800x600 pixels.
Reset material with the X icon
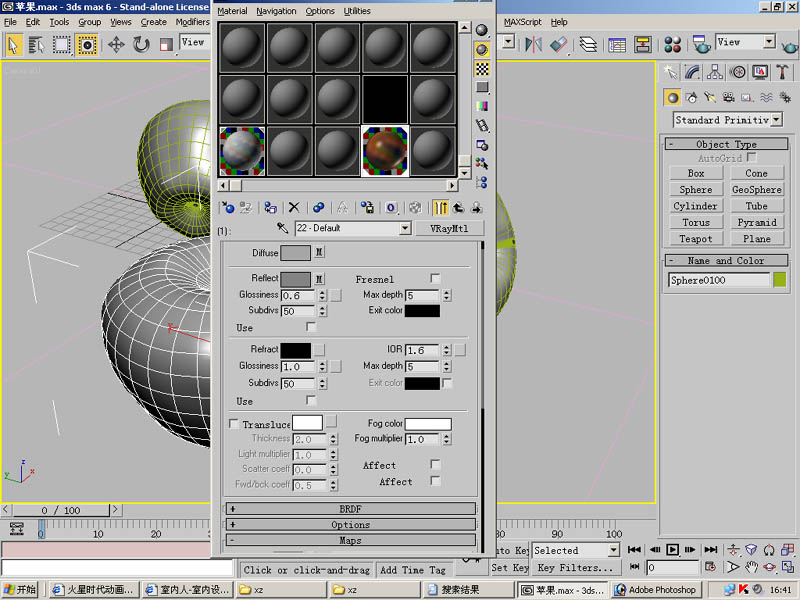(x=294, y=208)
